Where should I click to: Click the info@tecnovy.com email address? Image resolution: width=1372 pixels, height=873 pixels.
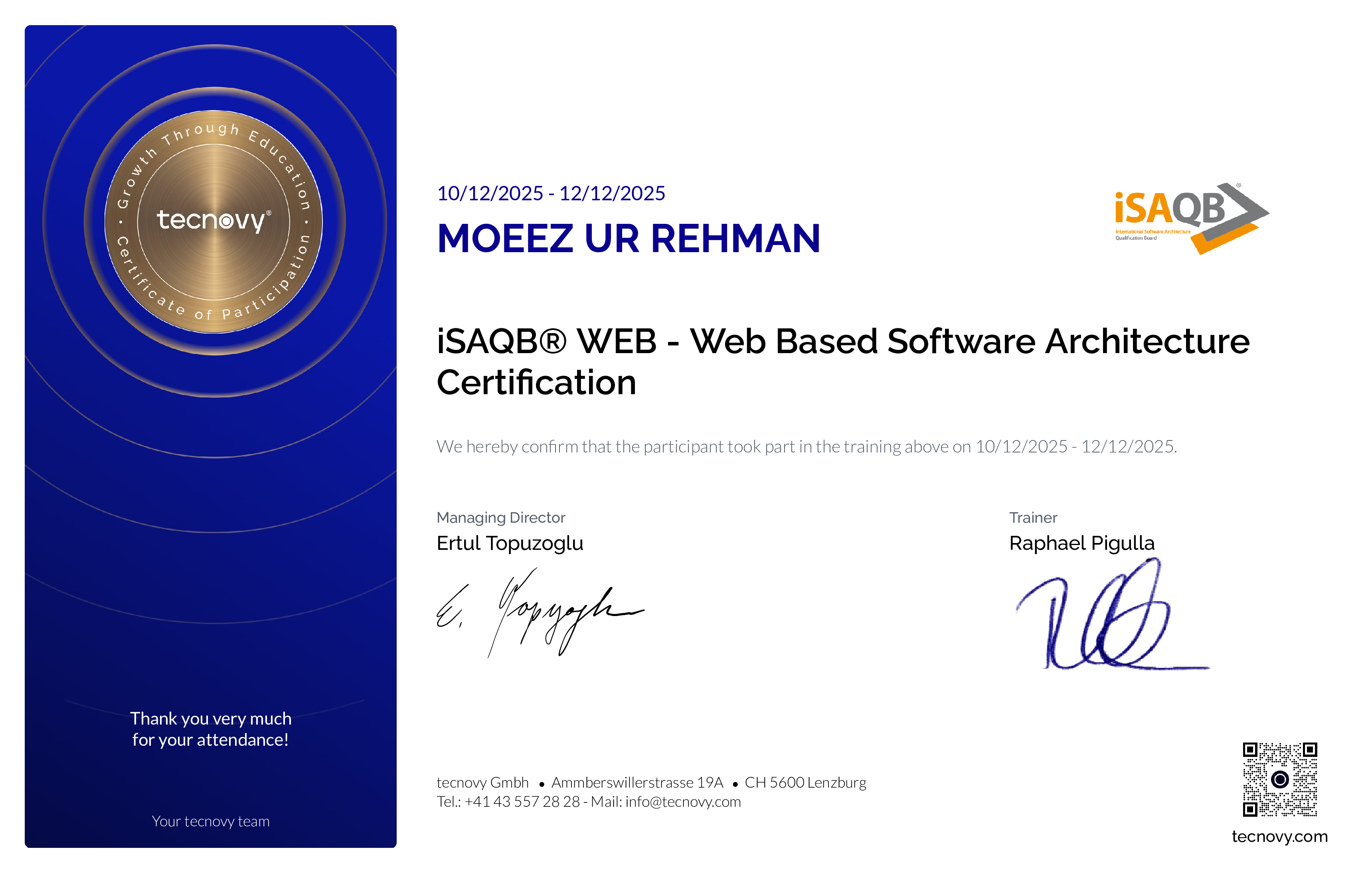click(683, 802)
